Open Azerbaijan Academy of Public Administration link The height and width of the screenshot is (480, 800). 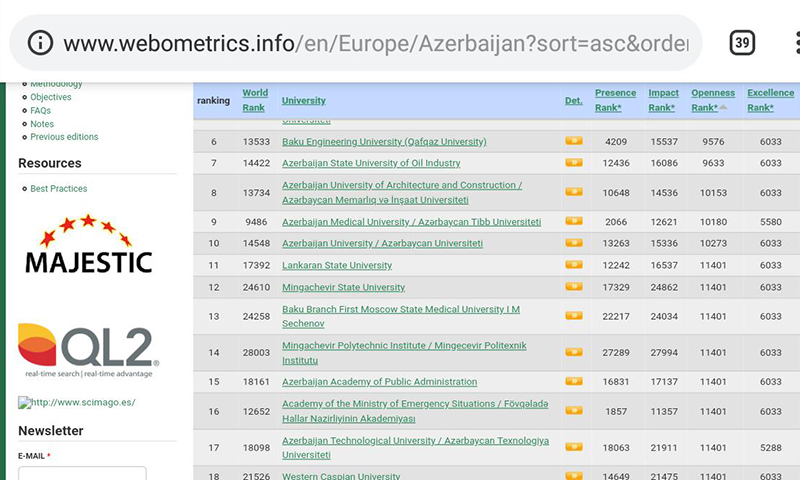click(380, 382)
